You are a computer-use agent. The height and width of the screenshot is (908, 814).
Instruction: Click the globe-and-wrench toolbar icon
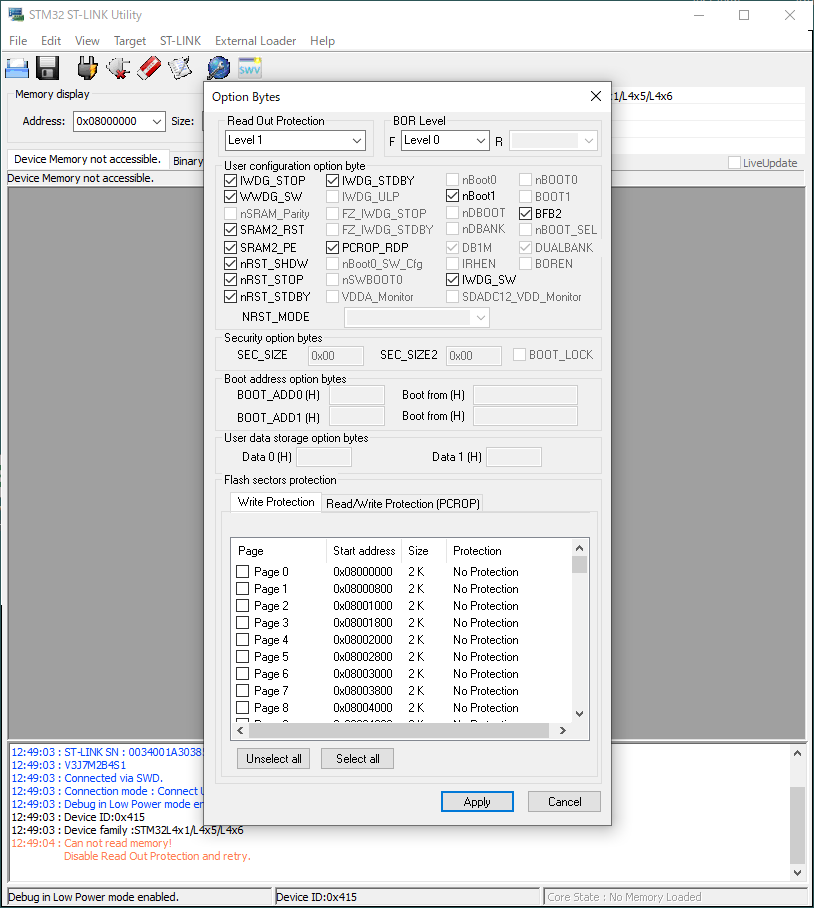coord(219,68)
